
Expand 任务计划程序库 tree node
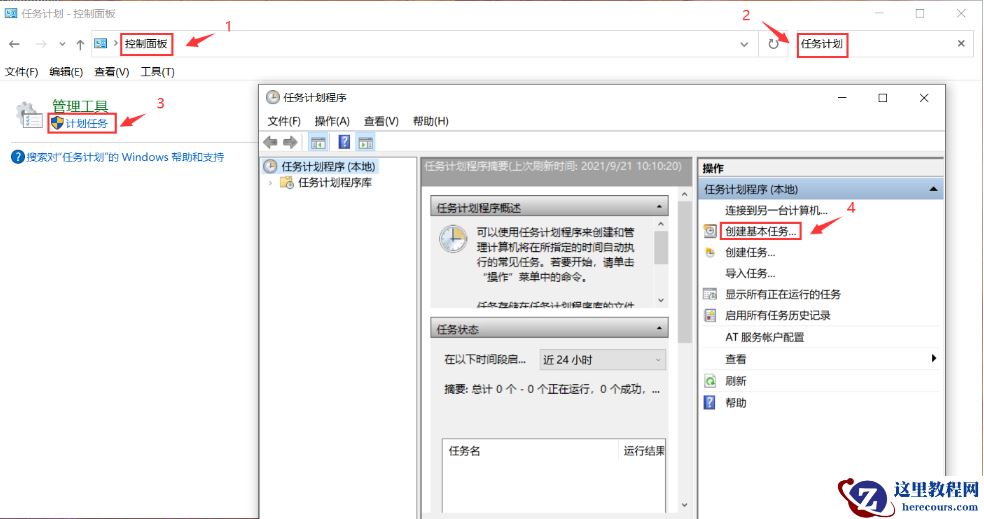click(270, 183)
